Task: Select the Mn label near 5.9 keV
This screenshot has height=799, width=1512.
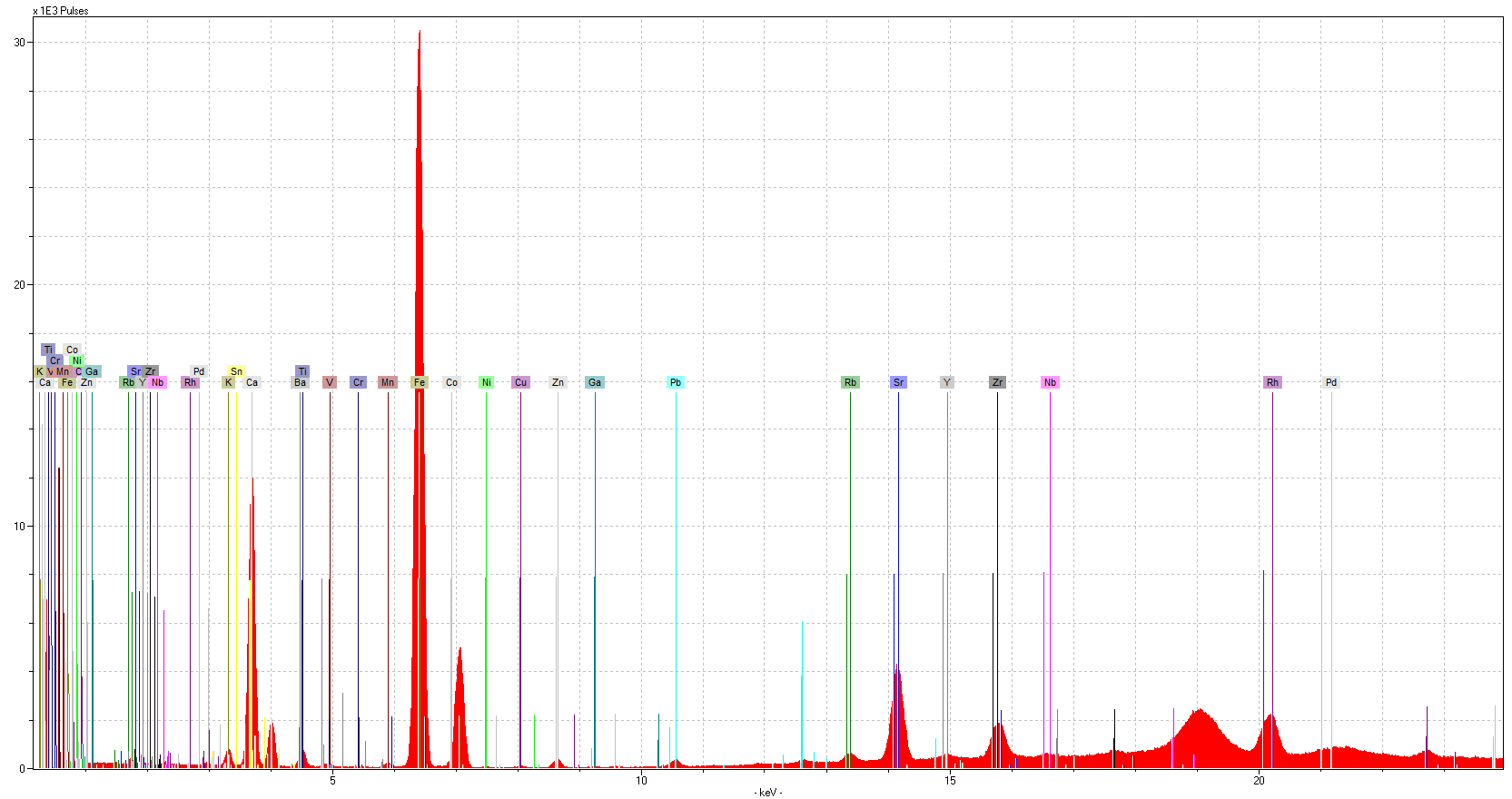Action: point(388,382)
